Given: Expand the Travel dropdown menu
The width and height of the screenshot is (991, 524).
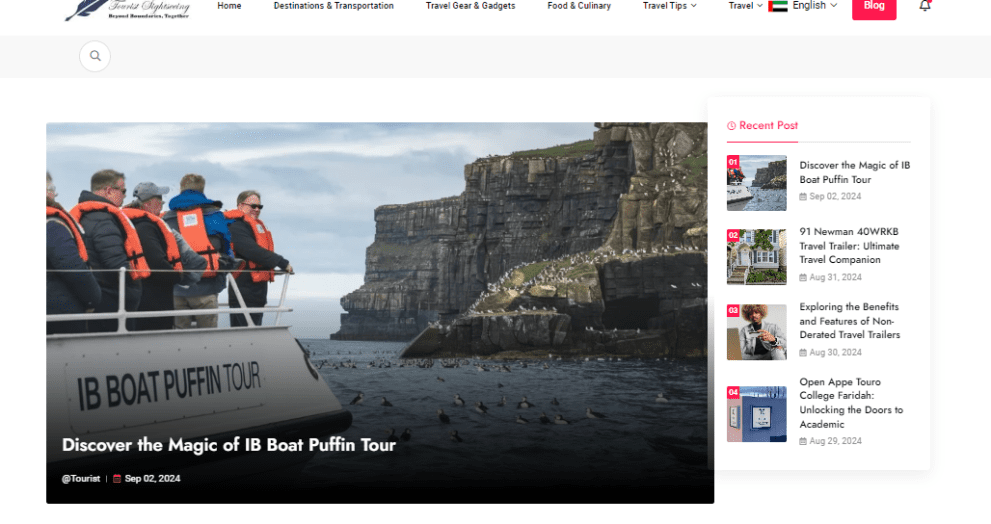Looking at the screenshot, I should (745, 6).
